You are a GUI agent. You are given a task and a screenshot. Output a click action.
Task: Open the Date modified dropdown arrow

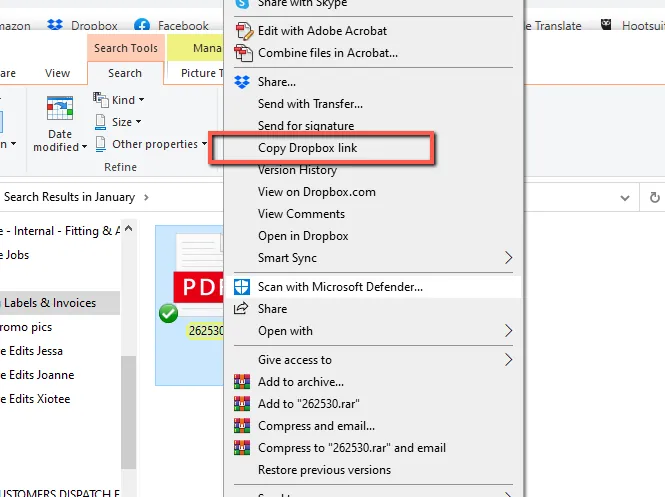pos(84,147)
